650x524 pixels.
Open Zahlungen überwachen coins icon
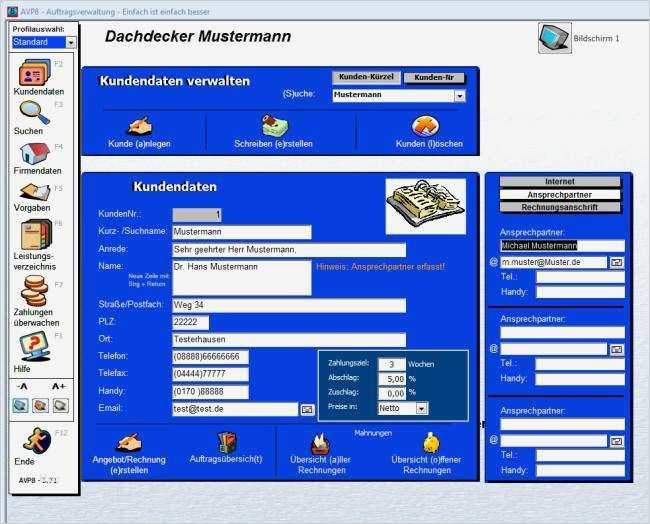[34, 291]
